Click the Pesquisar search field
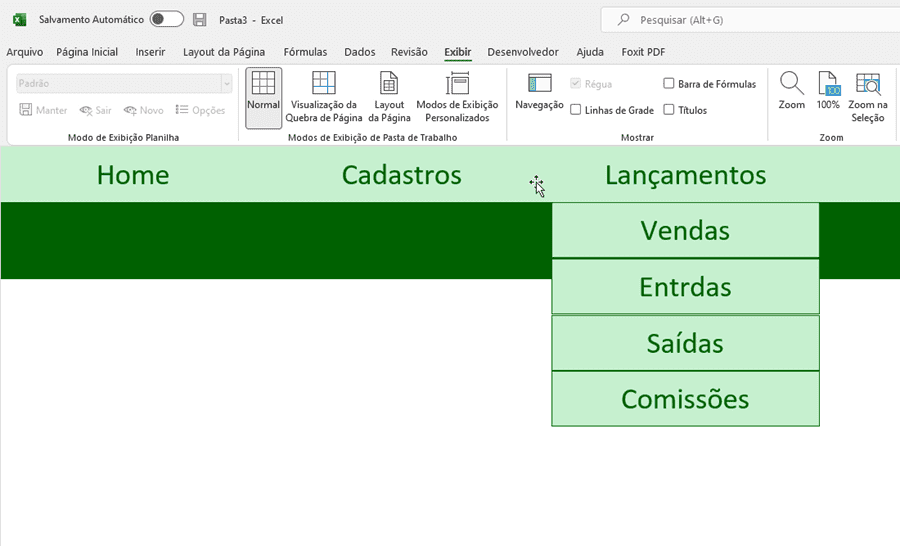 coord(751,20)
